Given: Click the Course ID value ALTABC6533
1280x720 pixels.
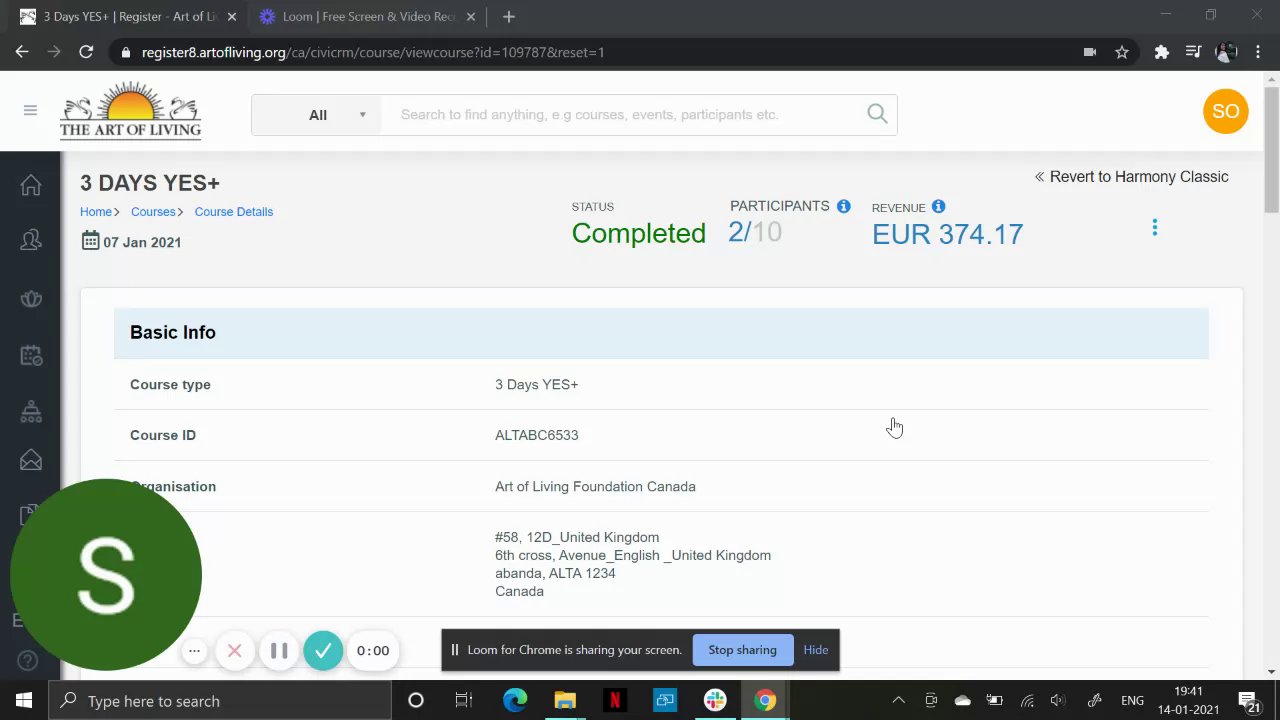Looking at the screenshot, I should pos(536,435).
